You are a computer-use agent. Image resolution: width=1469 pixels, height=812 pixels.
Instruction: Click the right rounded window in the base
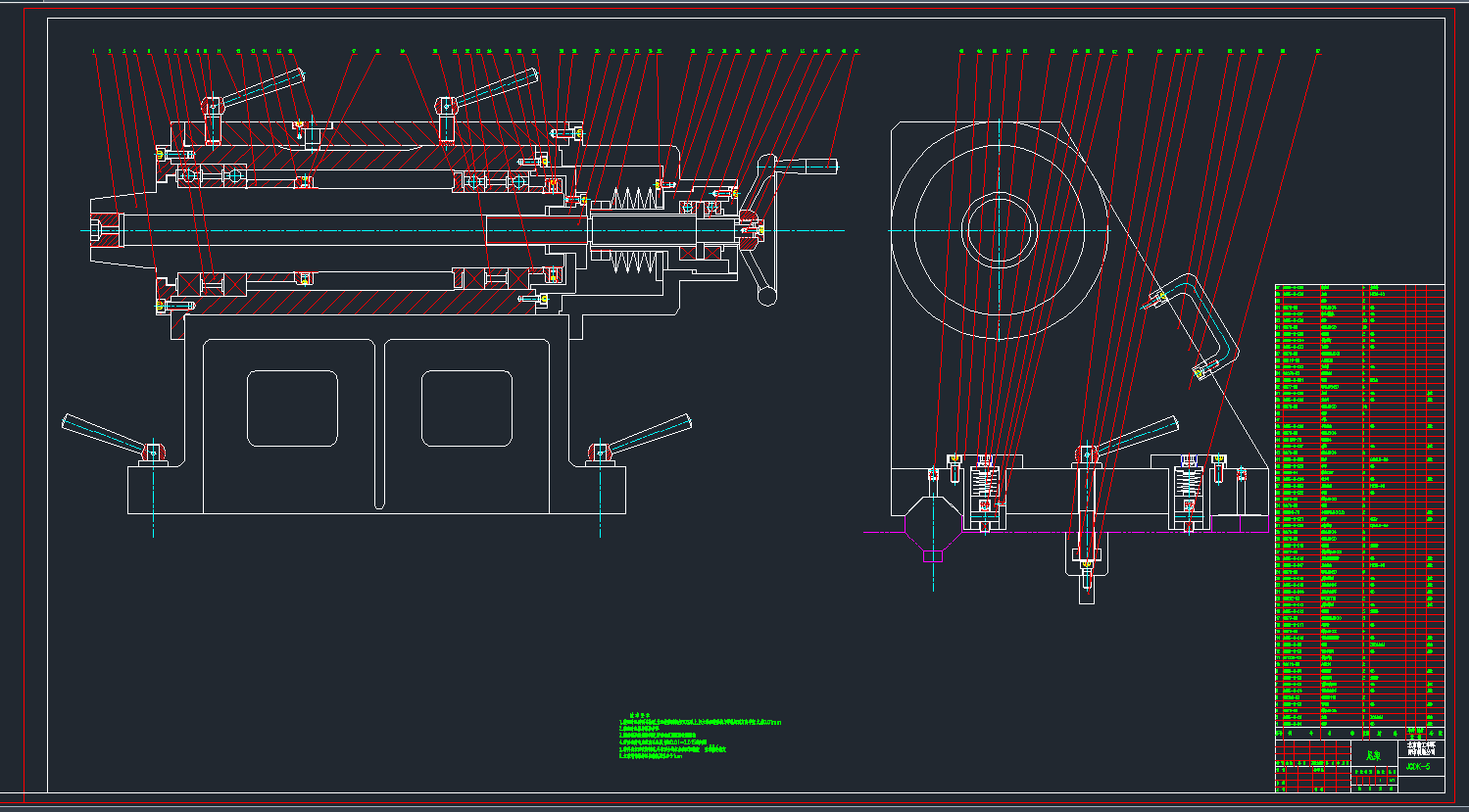466,407
